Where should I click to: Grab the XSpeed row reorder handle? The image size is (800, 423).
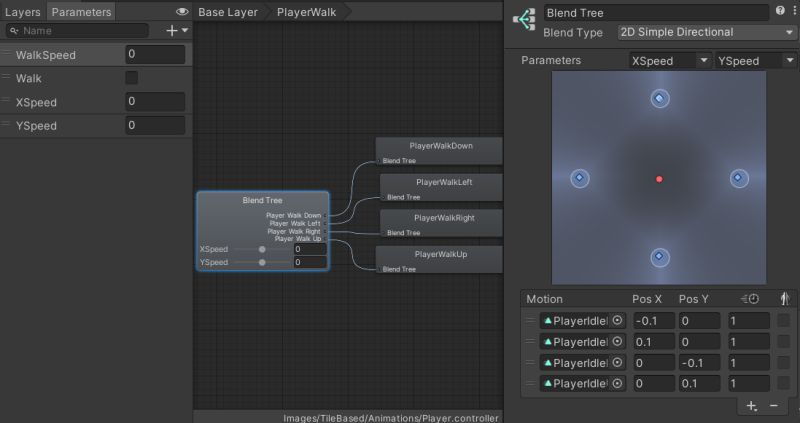[x=6, y=100]
